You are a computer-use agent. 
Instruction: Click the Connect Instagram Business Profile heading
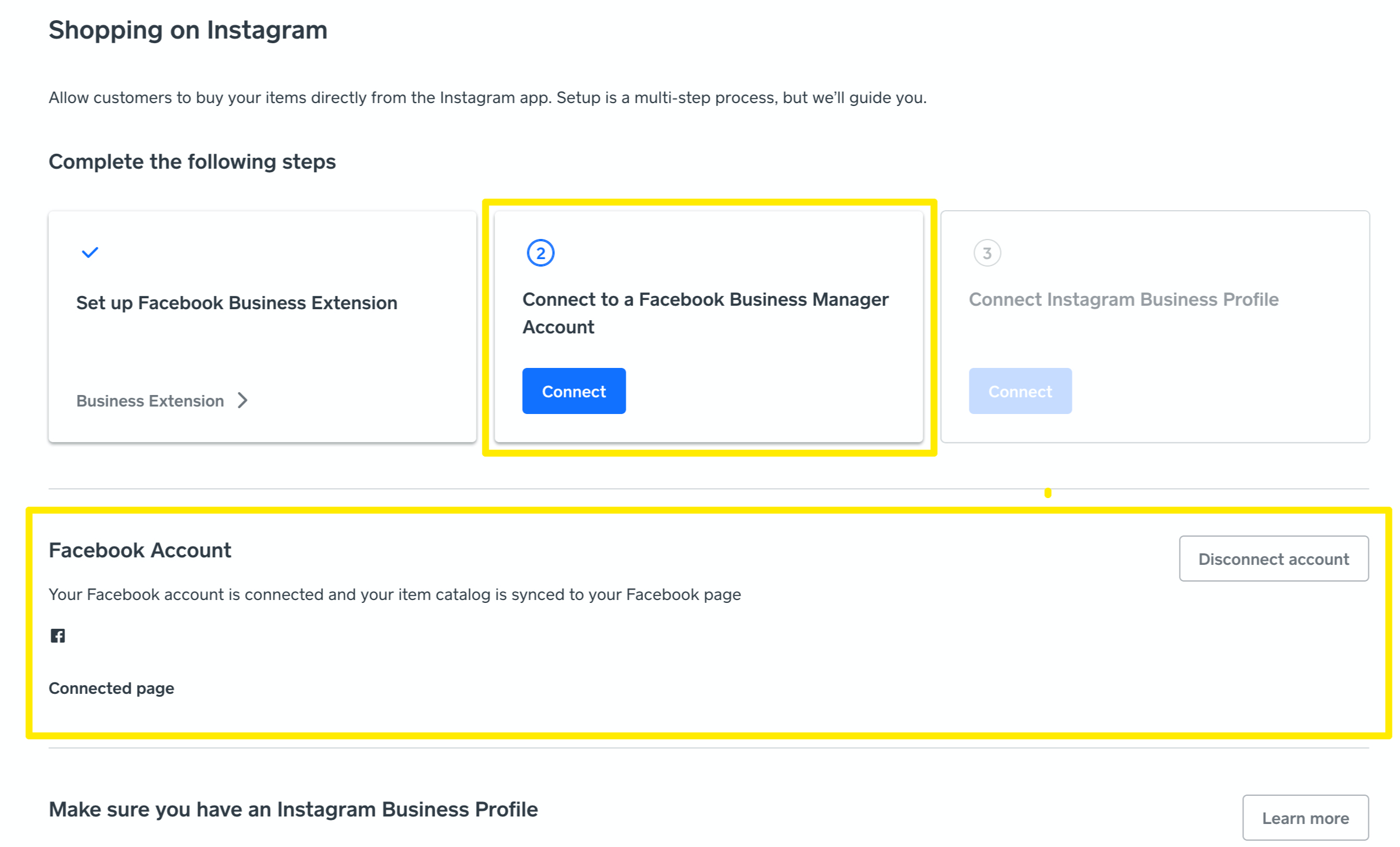point(1123,299)
